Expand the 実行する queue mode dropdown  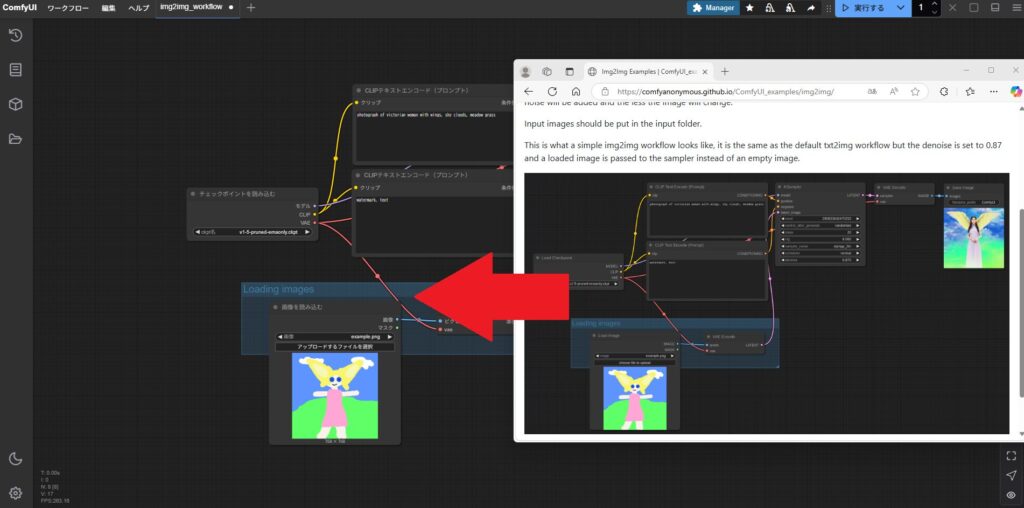(x=901, y=8)
